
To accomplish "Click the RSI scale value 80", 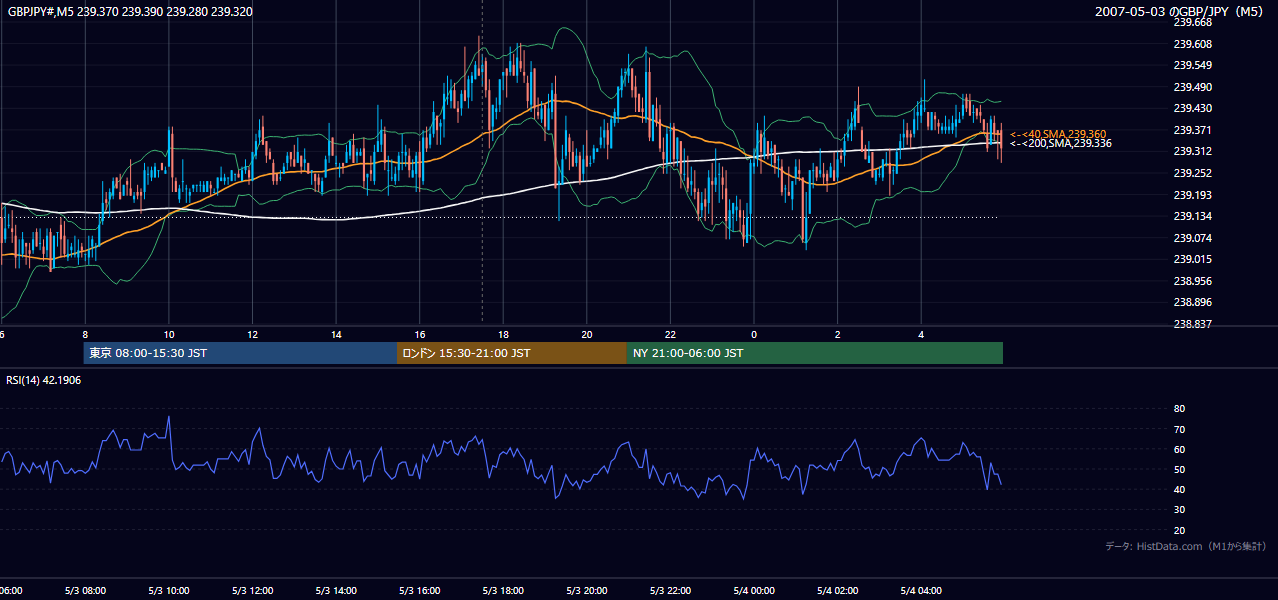I will (1179, 409).
